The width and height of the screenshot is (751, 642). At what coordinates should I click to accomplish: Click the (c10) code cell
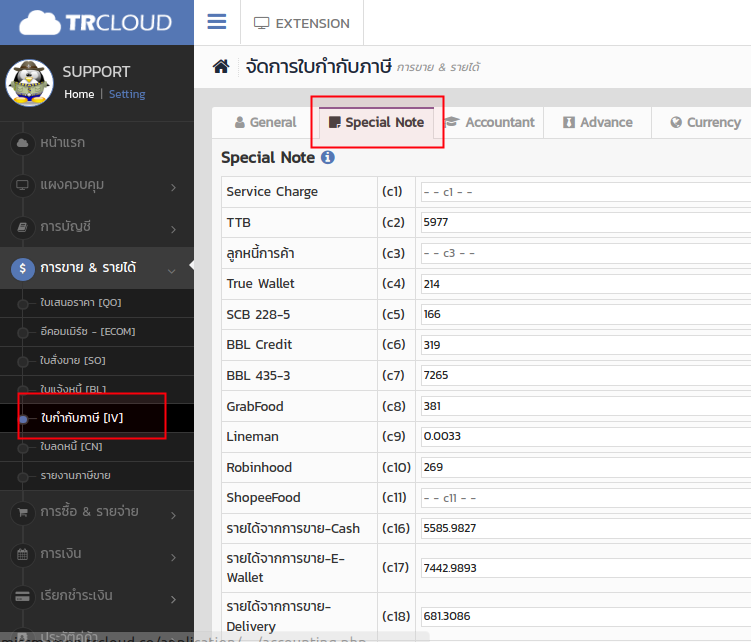pos(396,467)
